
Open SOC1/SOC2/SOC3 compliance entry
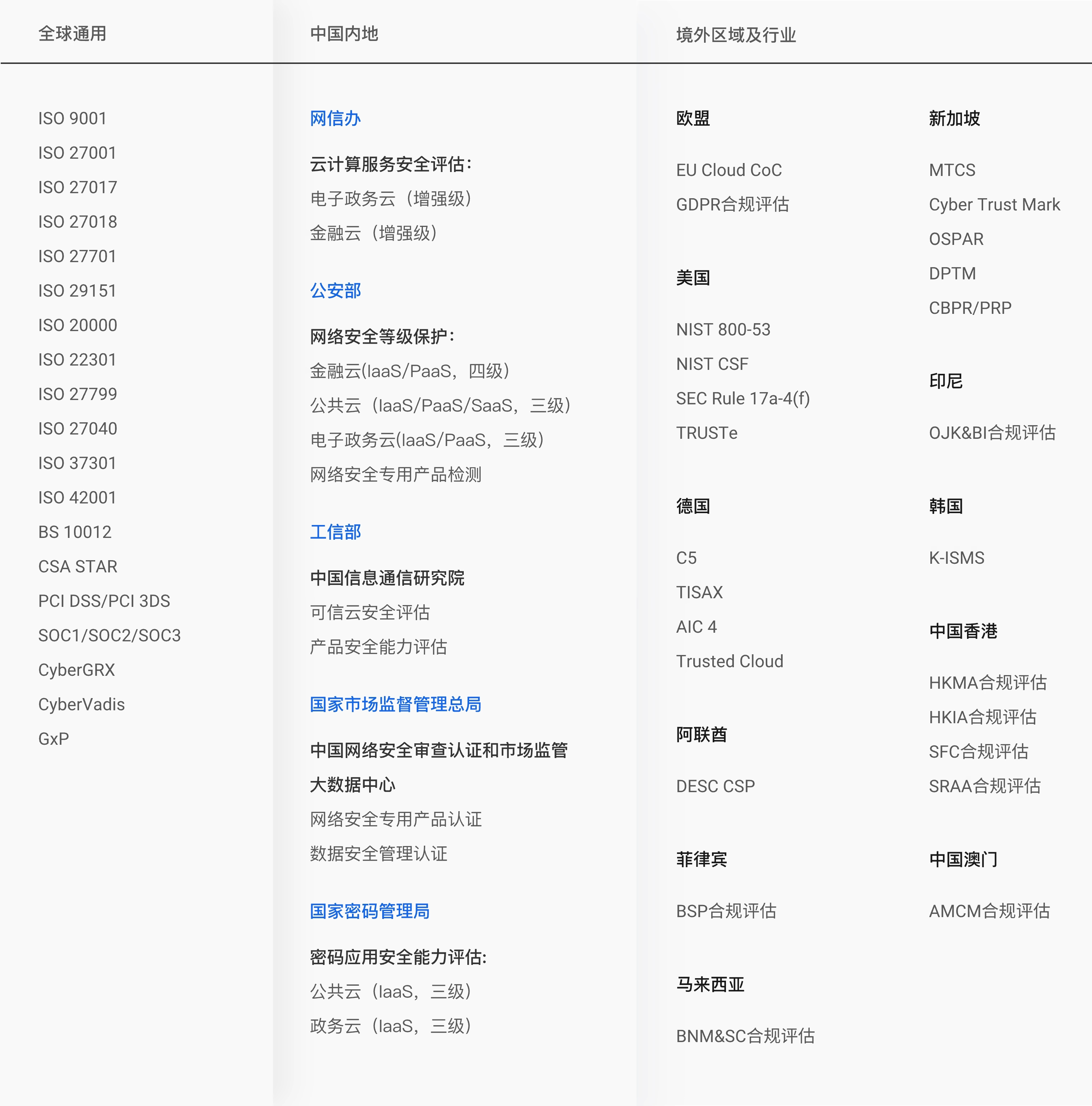109,636
